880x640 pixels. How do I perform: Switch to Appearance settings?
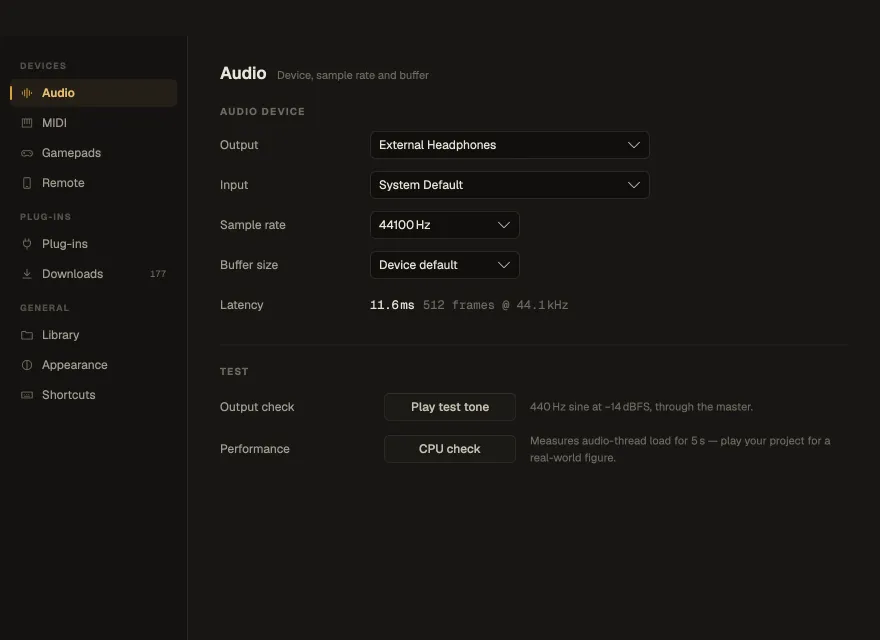tap(94, 365)
